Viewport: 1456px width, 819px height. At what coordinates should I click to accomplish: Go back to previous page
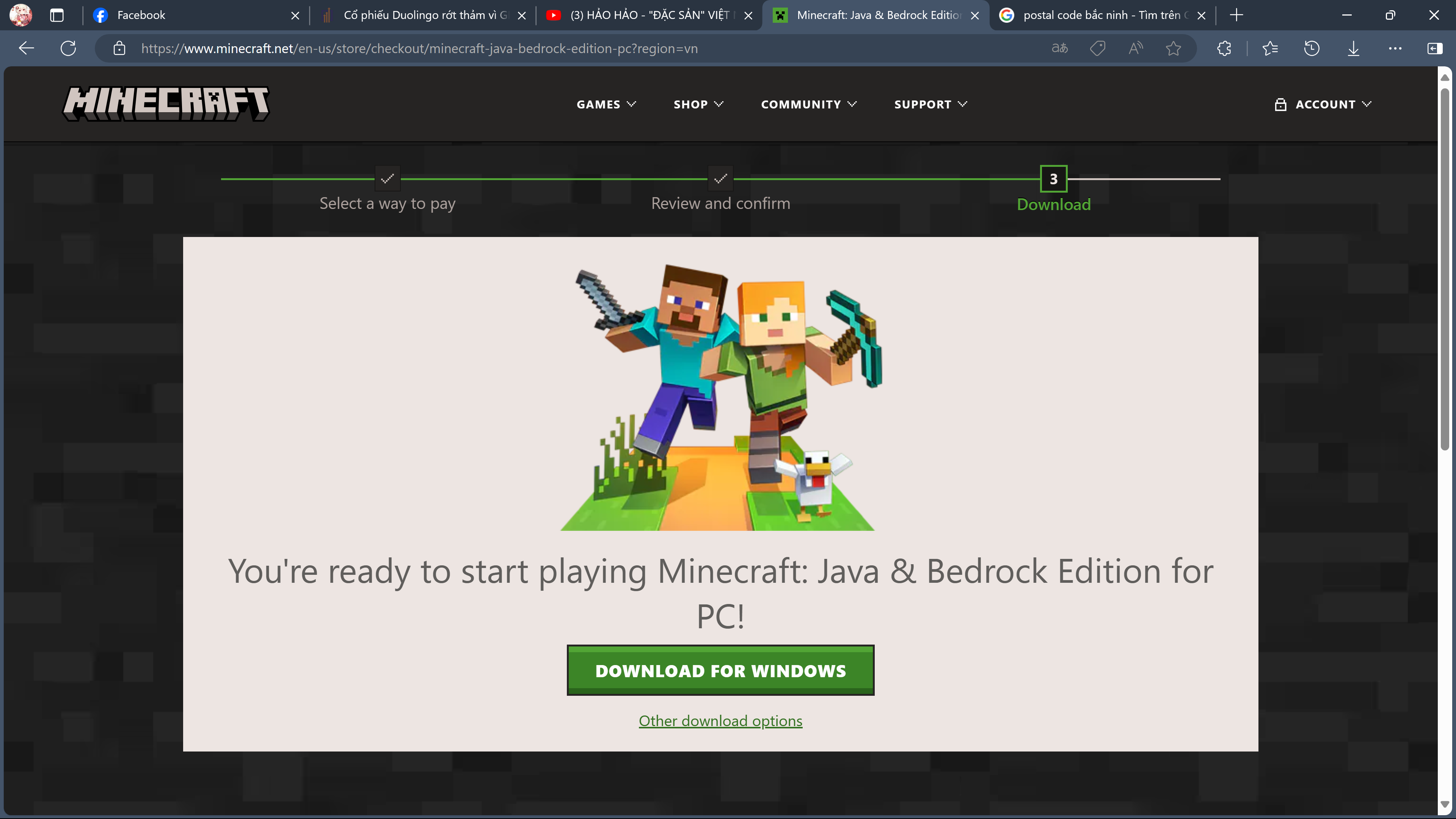pyautogui.click(x=27, y=49)
